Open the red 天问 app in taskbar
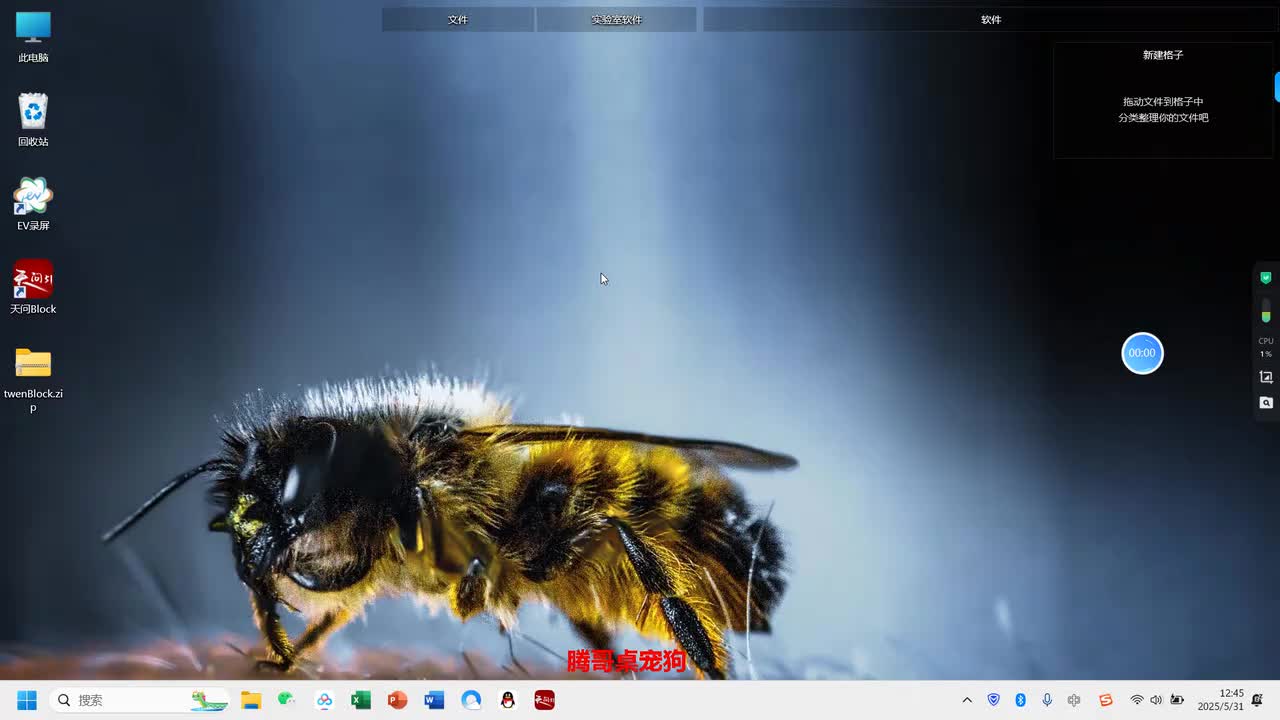The image size is (1280, 720). (544, 700)
